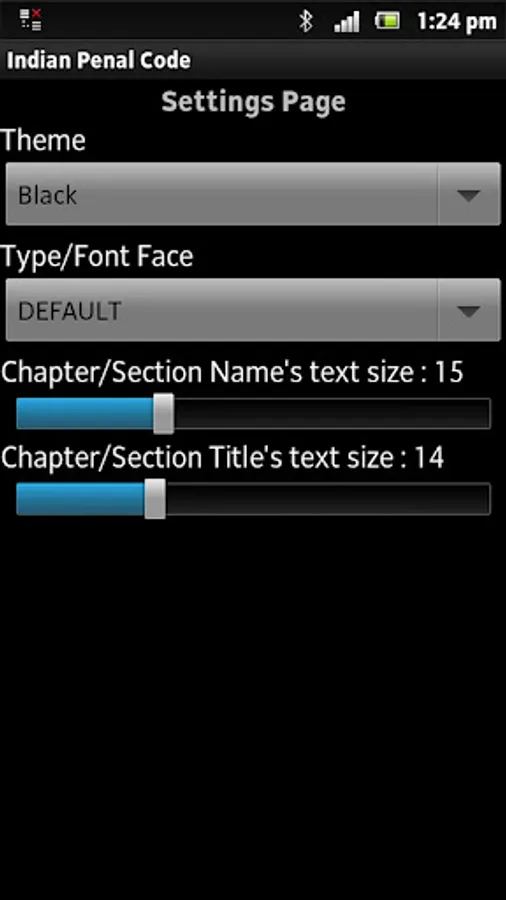The image size is (506, 900).
Task: Click the blue filled part of Title's slider
Action: coord(80,499)
